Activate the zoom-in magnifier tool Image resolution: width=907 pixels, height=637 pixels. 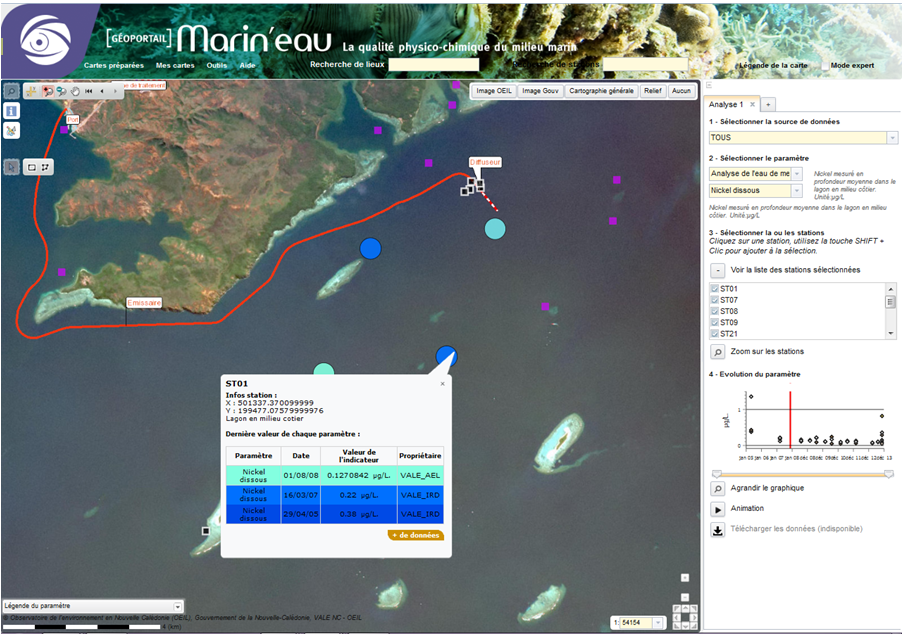point(47,91)
